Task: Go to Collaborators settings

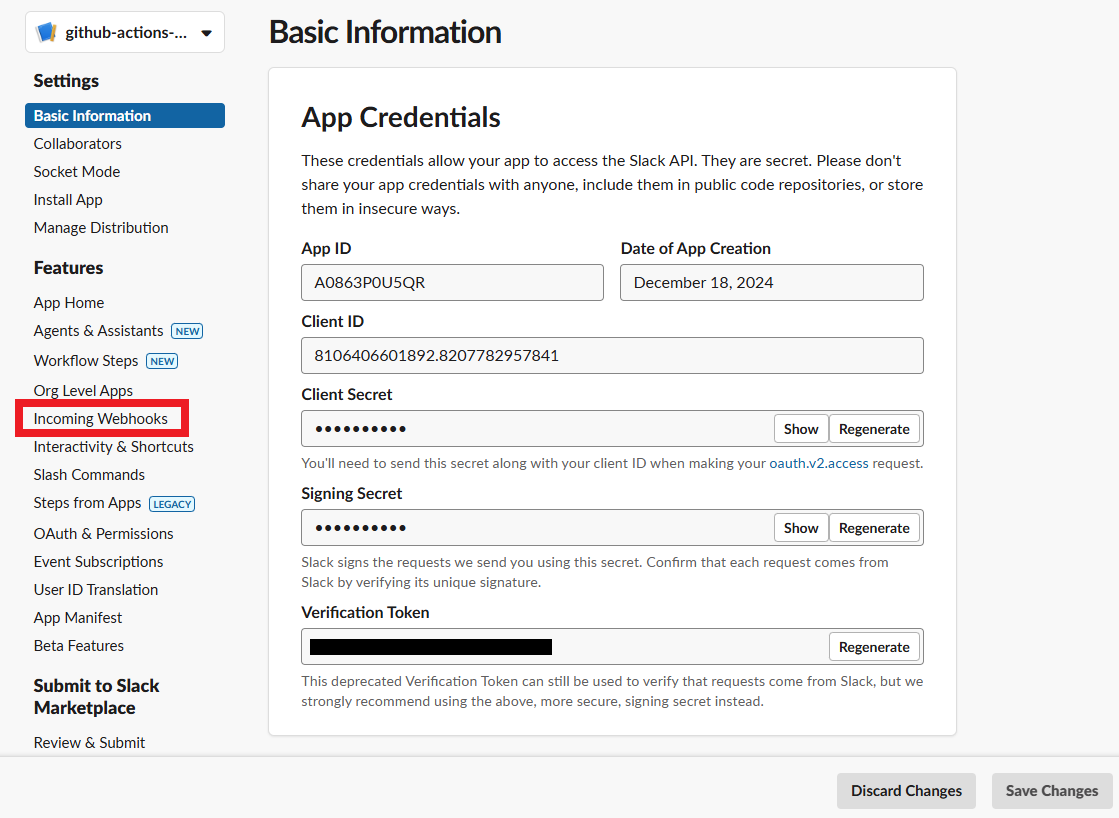Action: pos(78,143)
